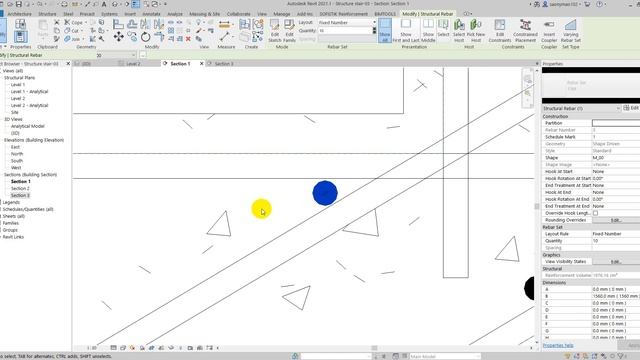Open Cut dropdown arrow
Screen dimensions: 640x360
pos(82,31)
